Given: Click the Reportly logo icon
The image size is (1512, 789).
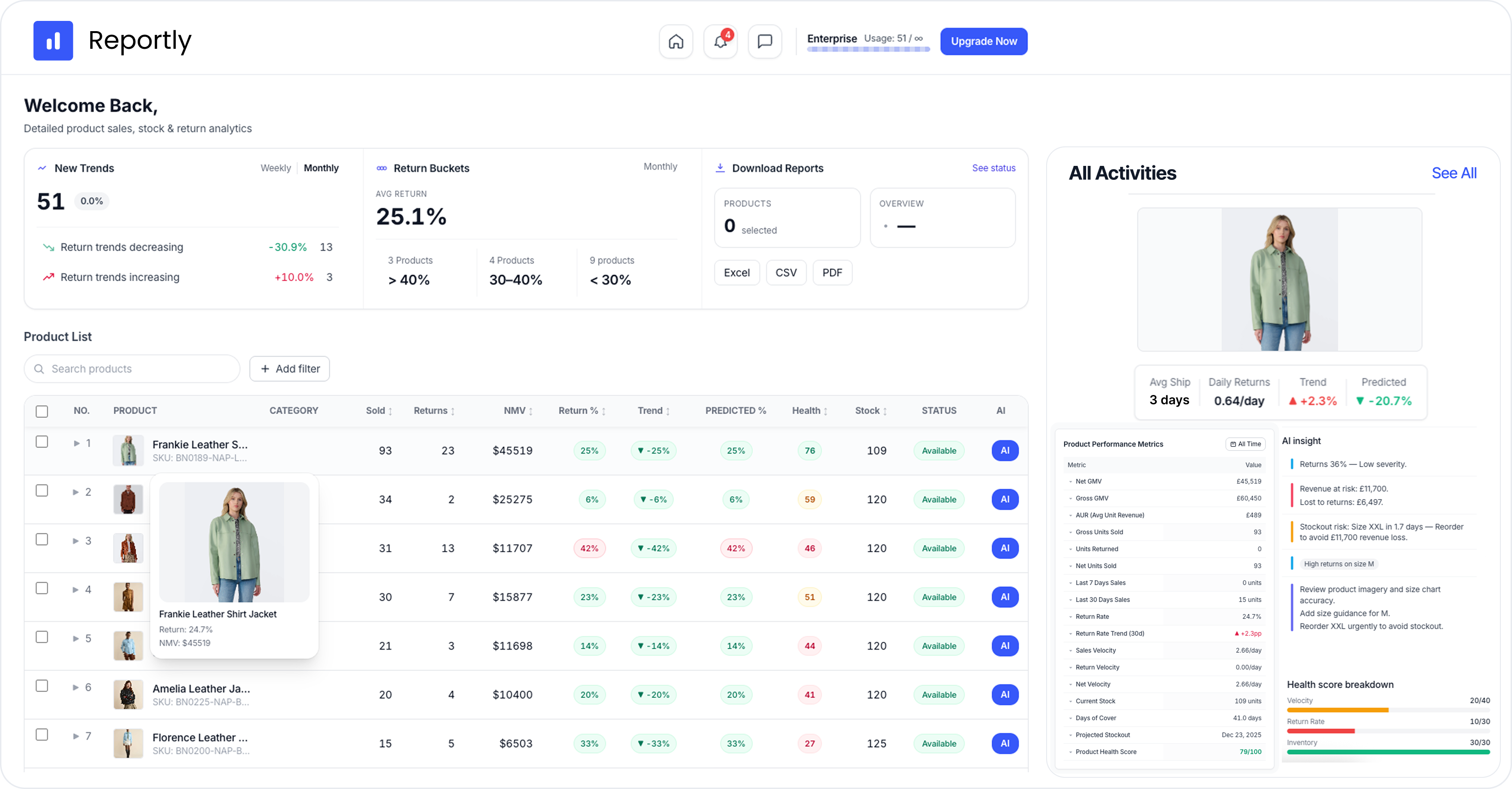Looking at the screenshot, I should [53, 40].
